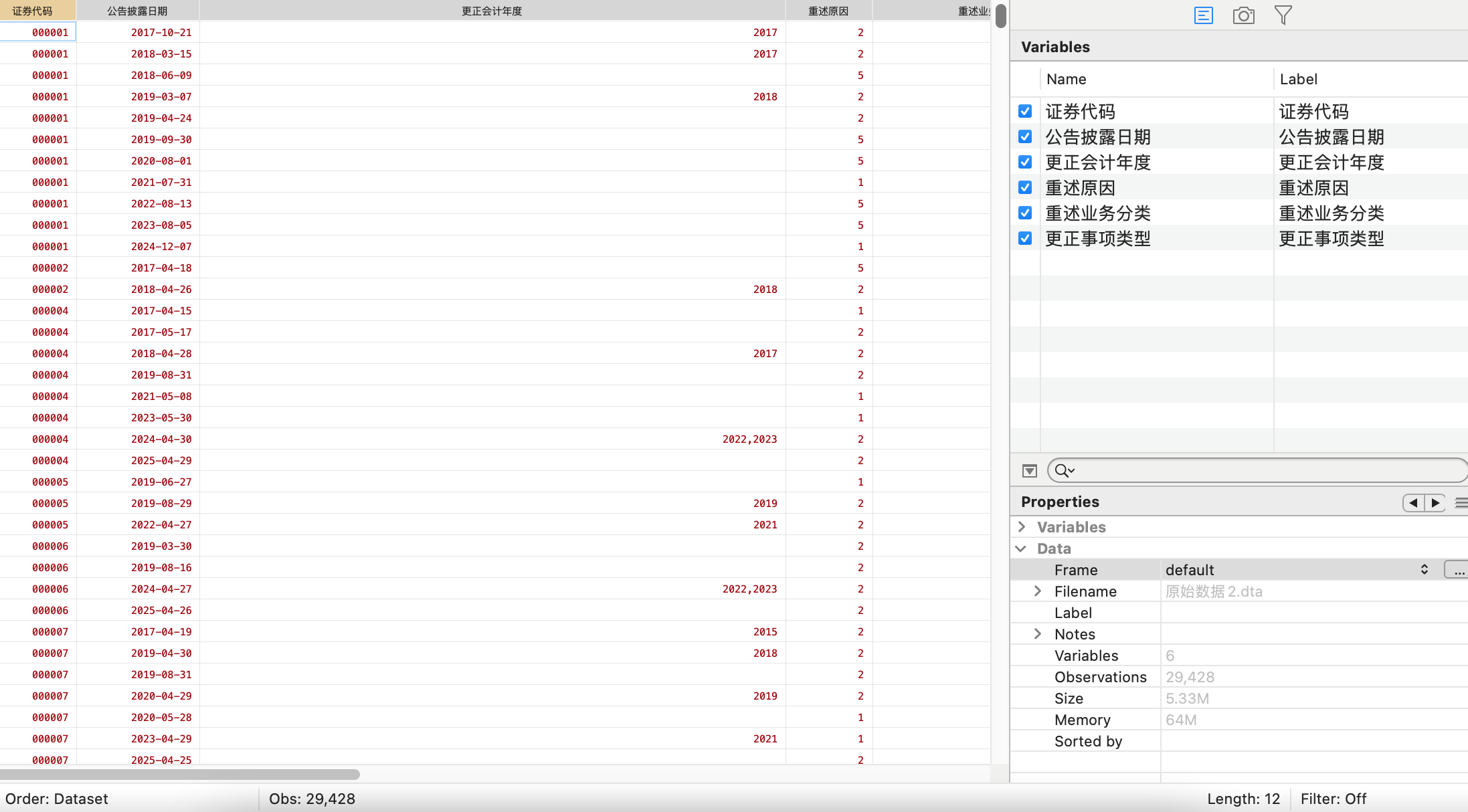Viewport: 1468px width, 812px height.
Task: Click the next arrow in Properties header
Action: [x=1435, y=502]
